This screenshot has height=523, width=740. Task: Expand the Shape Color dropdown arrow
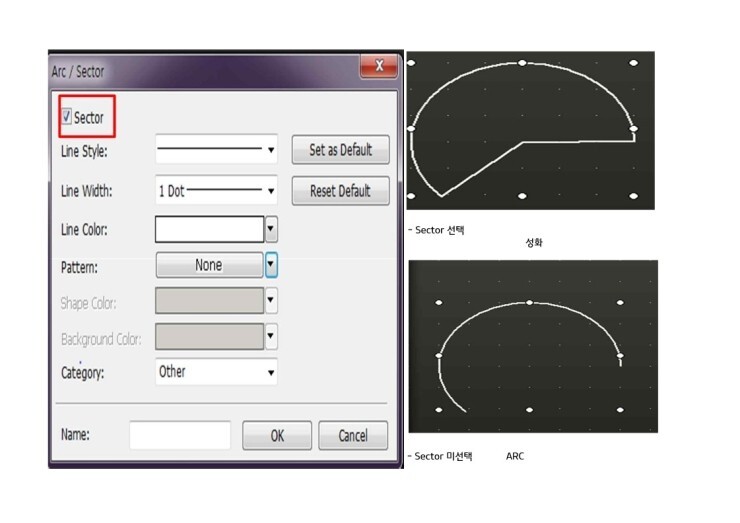point(271,301)
